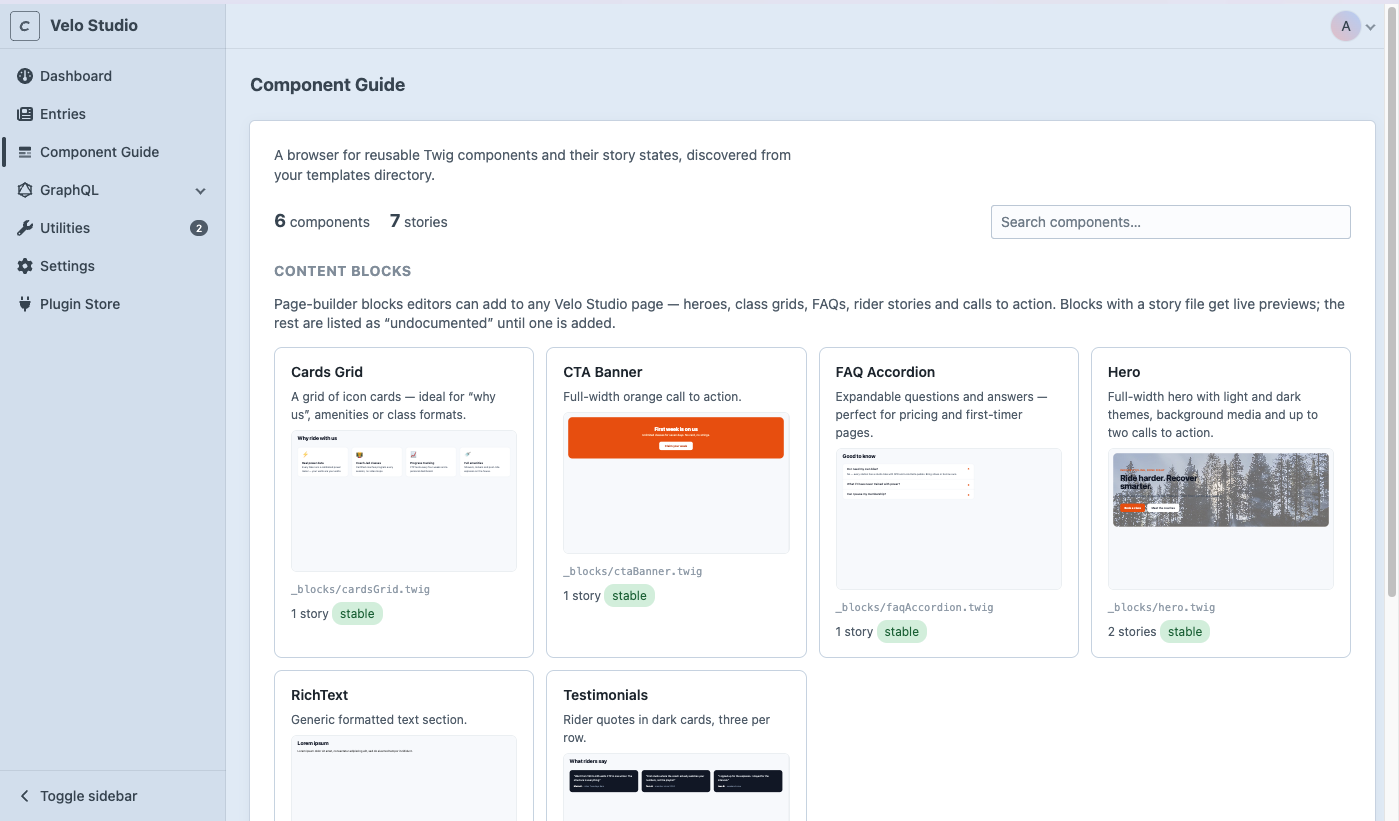This screenshot has width=1399, height=821.
Task: Click the GraphQL logo icon
Action: point(25,190)
